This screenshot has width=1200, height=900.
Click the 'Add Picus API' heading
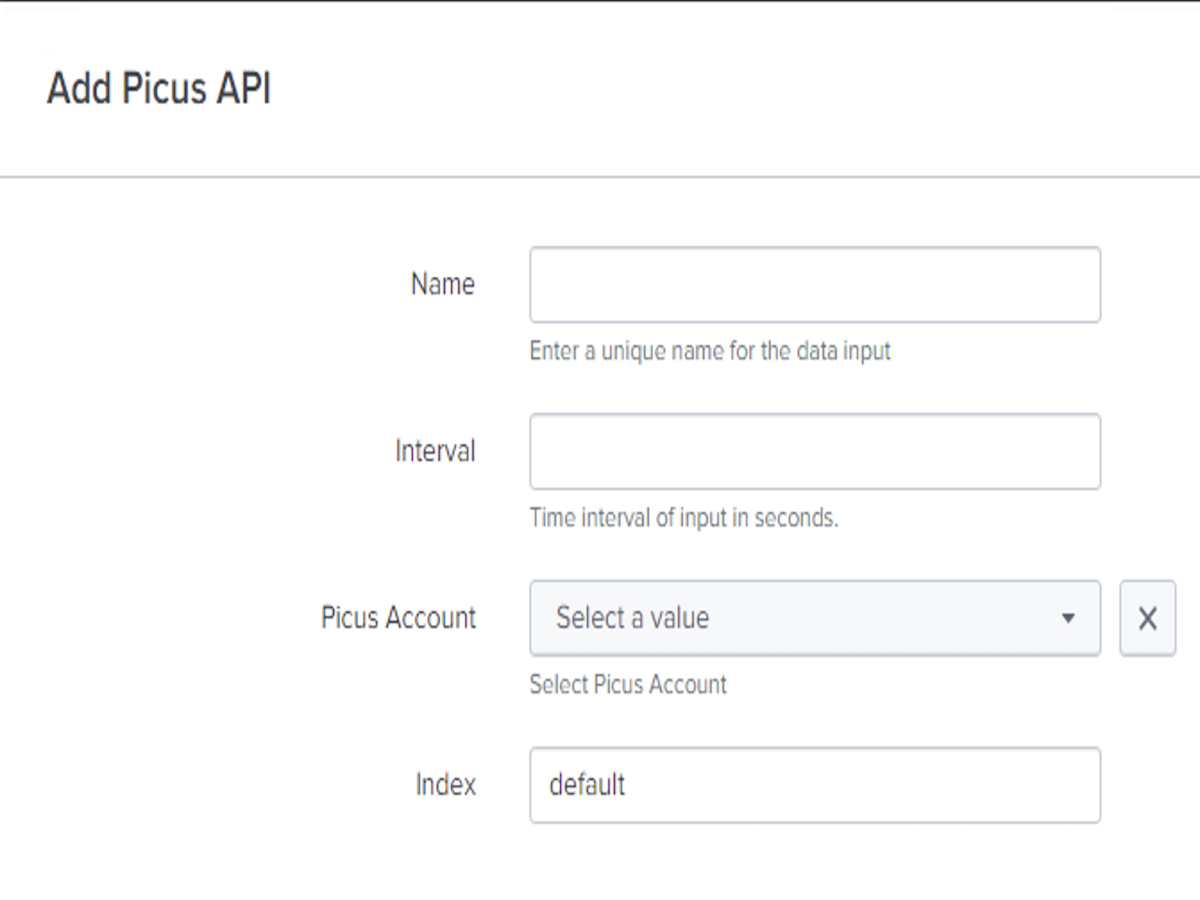pos(159,89)
